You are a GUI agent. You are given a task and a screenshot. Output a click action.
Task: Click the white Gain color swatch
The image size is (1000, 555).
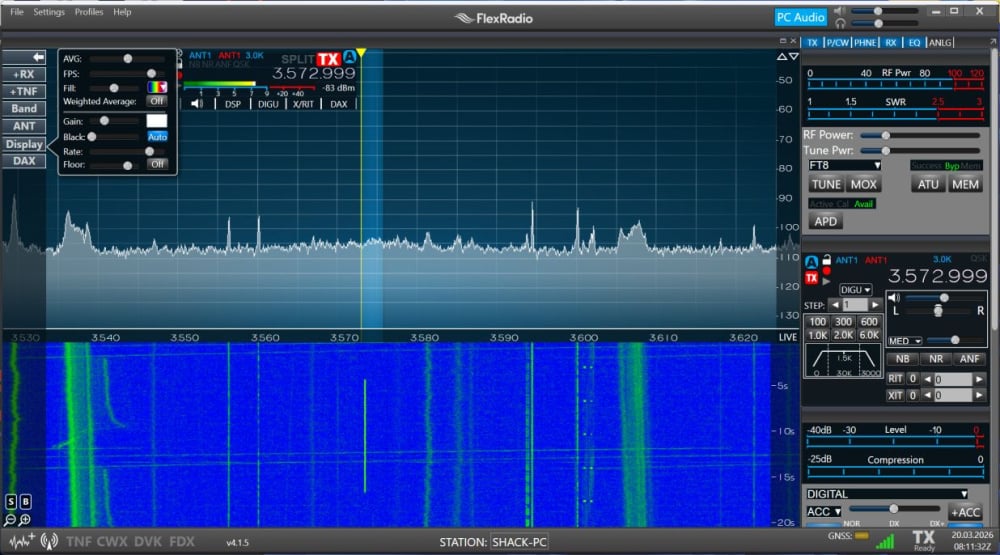[x=157, y=121]
